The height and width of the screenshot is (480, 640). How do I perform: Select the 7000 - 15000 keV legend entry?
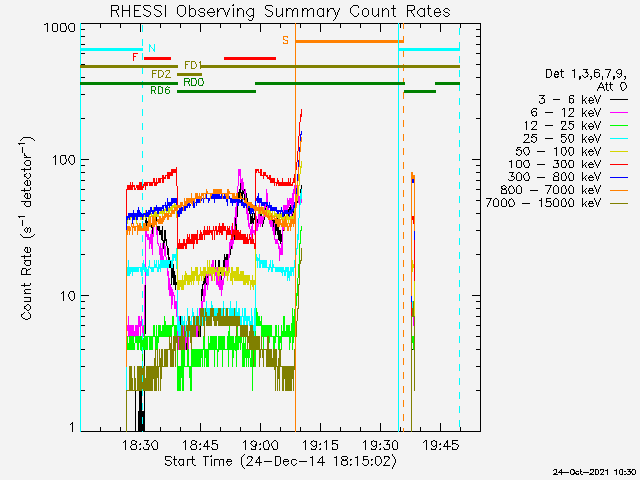557,203
